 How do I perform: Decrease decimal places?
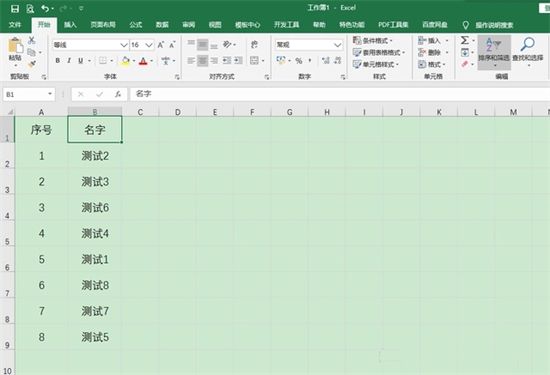338,61
